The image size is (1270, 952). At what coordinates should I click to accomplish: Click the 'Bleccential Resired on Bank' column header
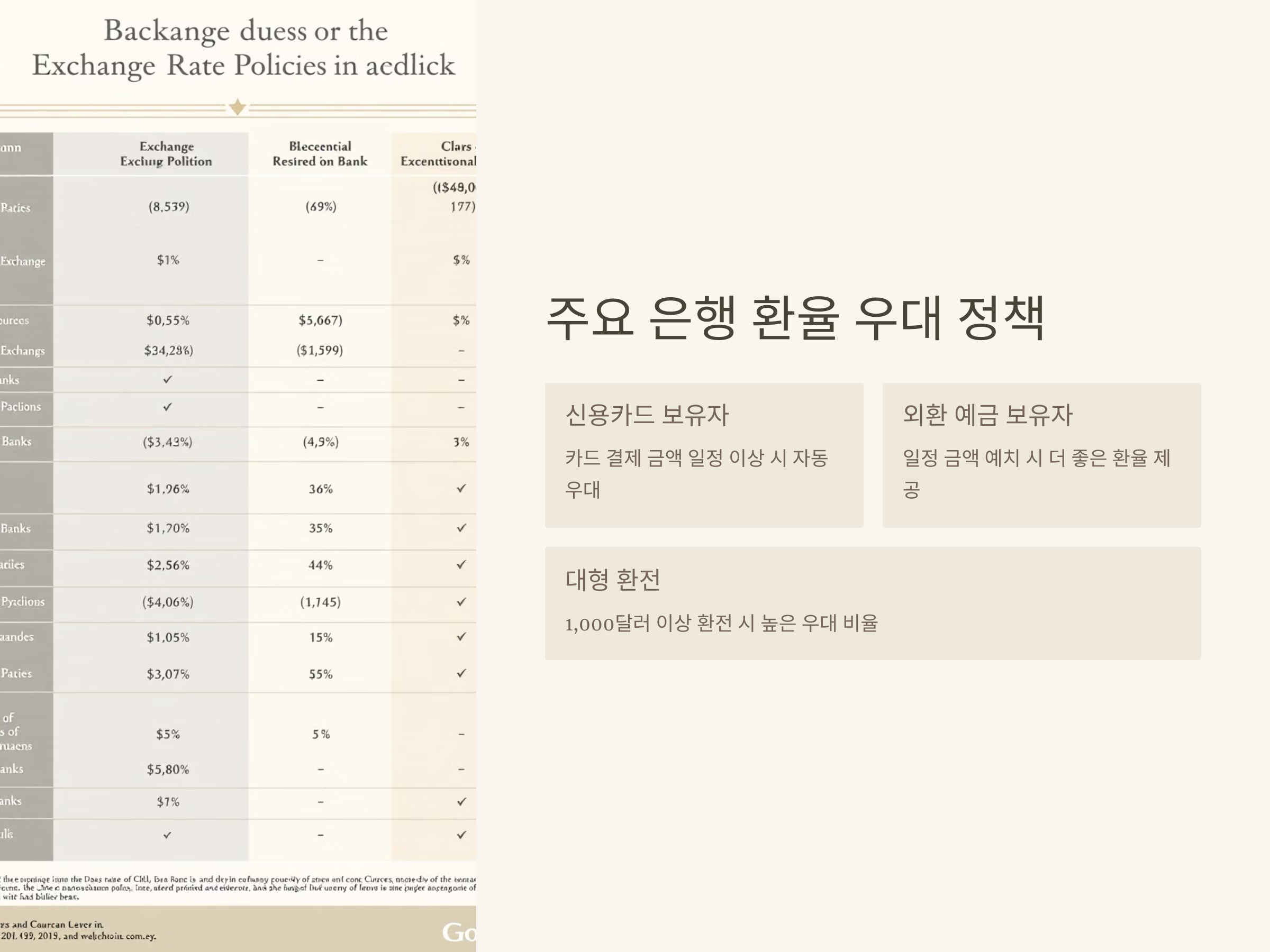pyautogui.click(x=320, y=154)
